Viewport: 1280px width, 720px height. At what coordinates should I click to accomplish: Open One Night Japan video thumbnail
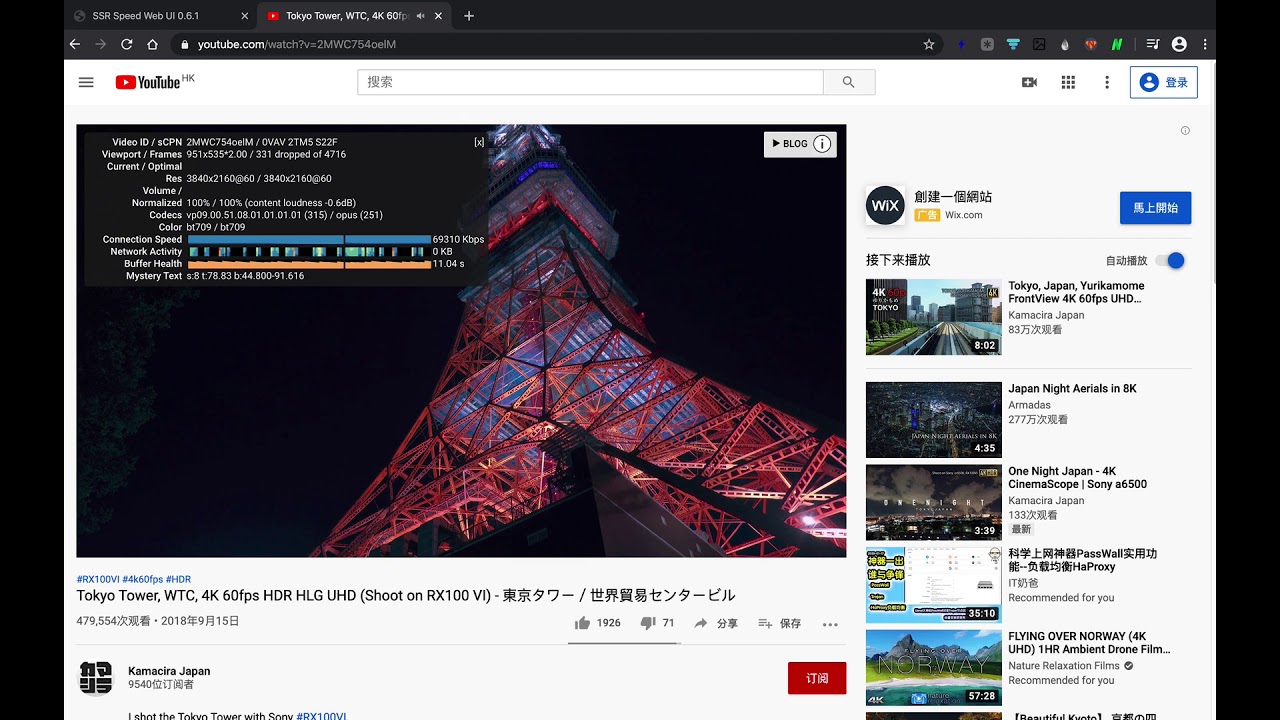pos(933,502)
